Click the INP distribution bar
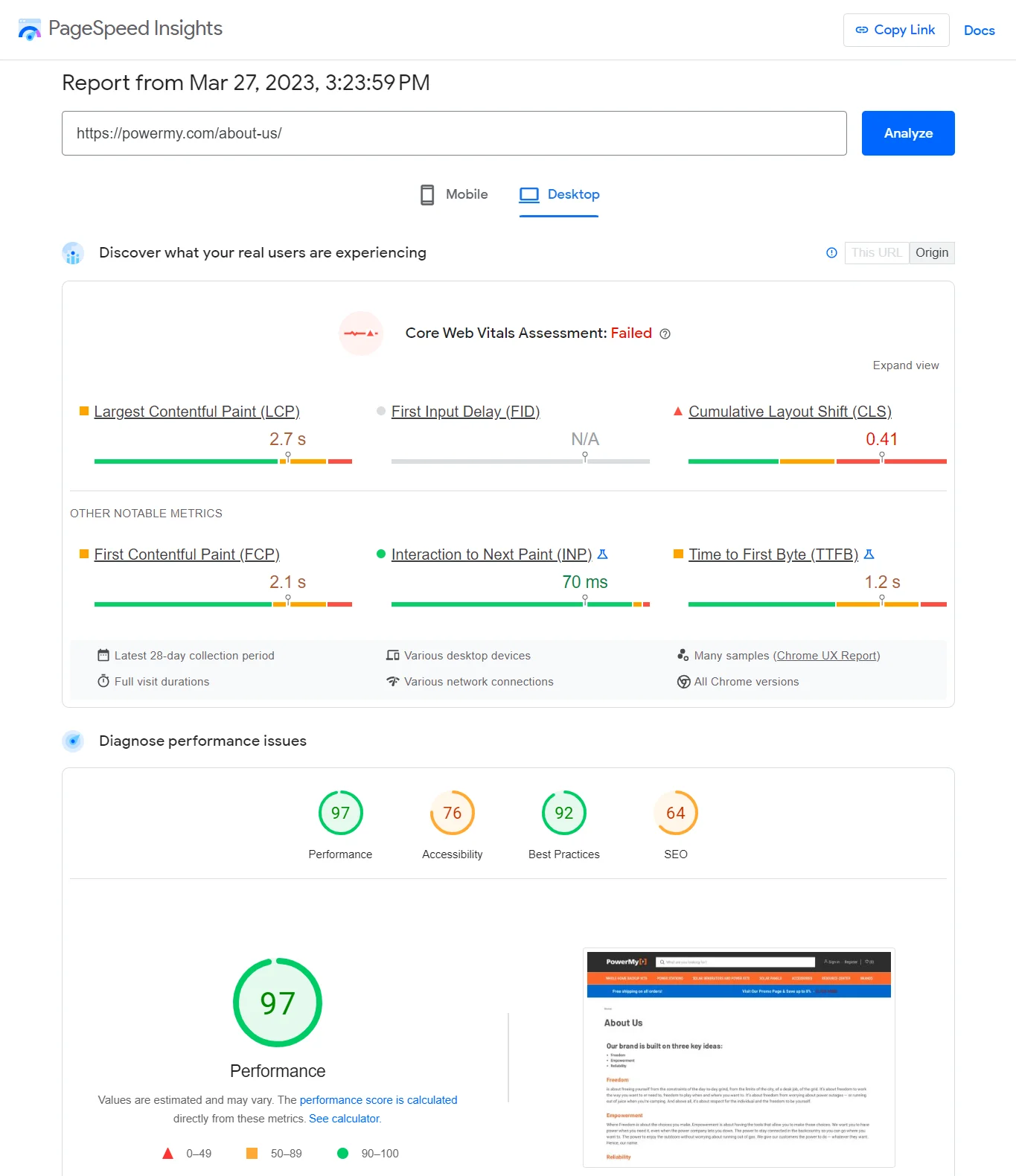1016x1176 pixels. 520,604
